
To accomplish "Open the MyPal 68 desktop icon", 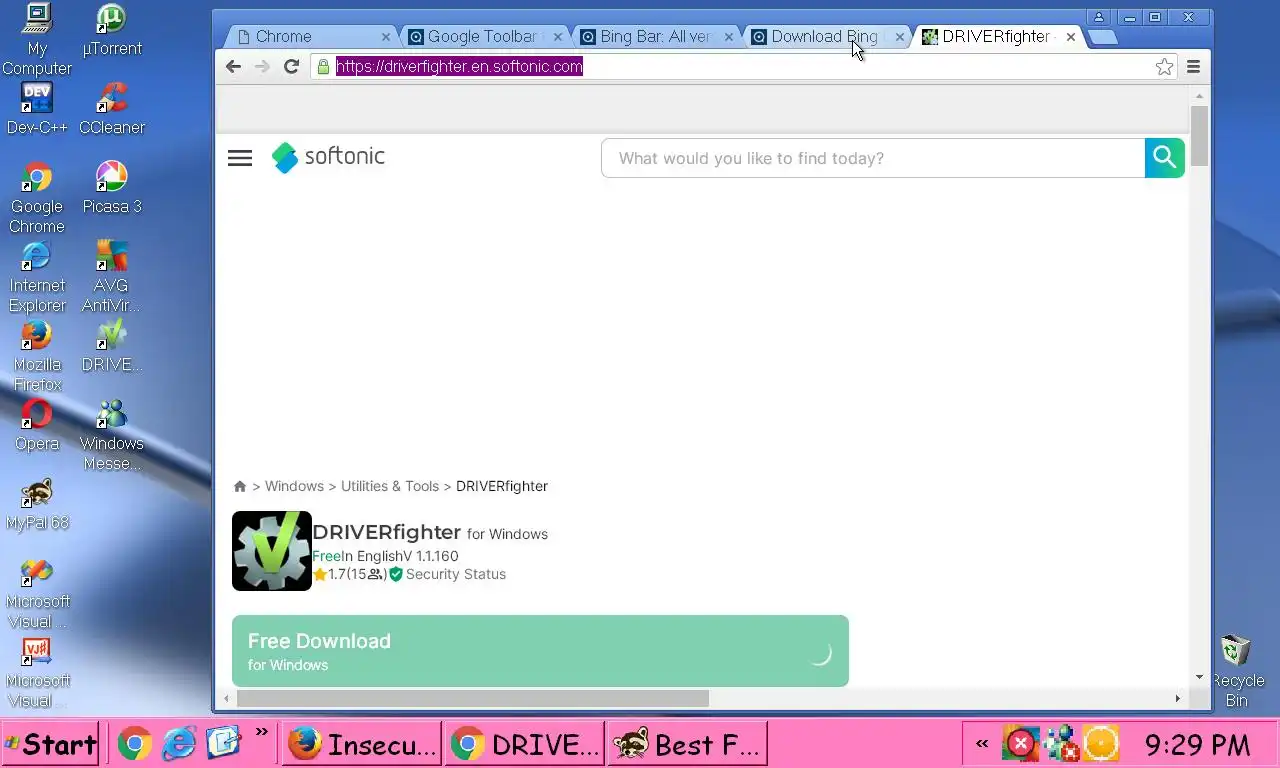I will 37,504.
